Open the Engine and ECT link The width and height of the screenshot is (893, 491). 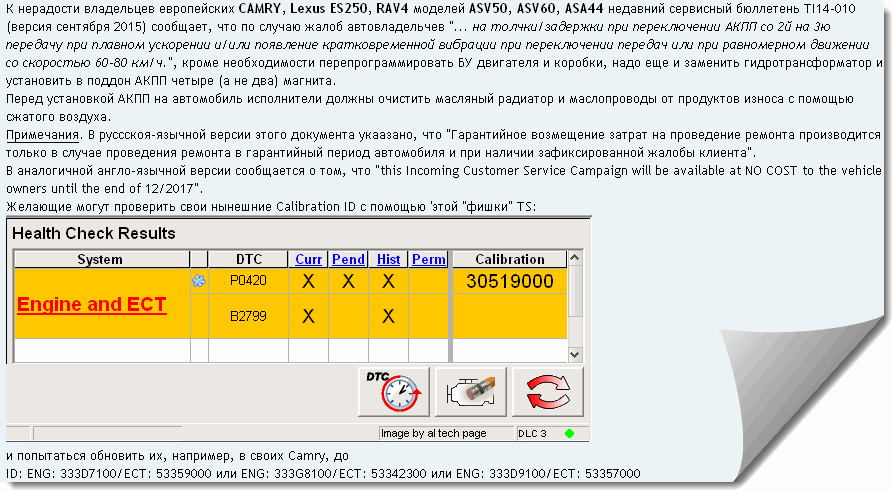(92, 305)
